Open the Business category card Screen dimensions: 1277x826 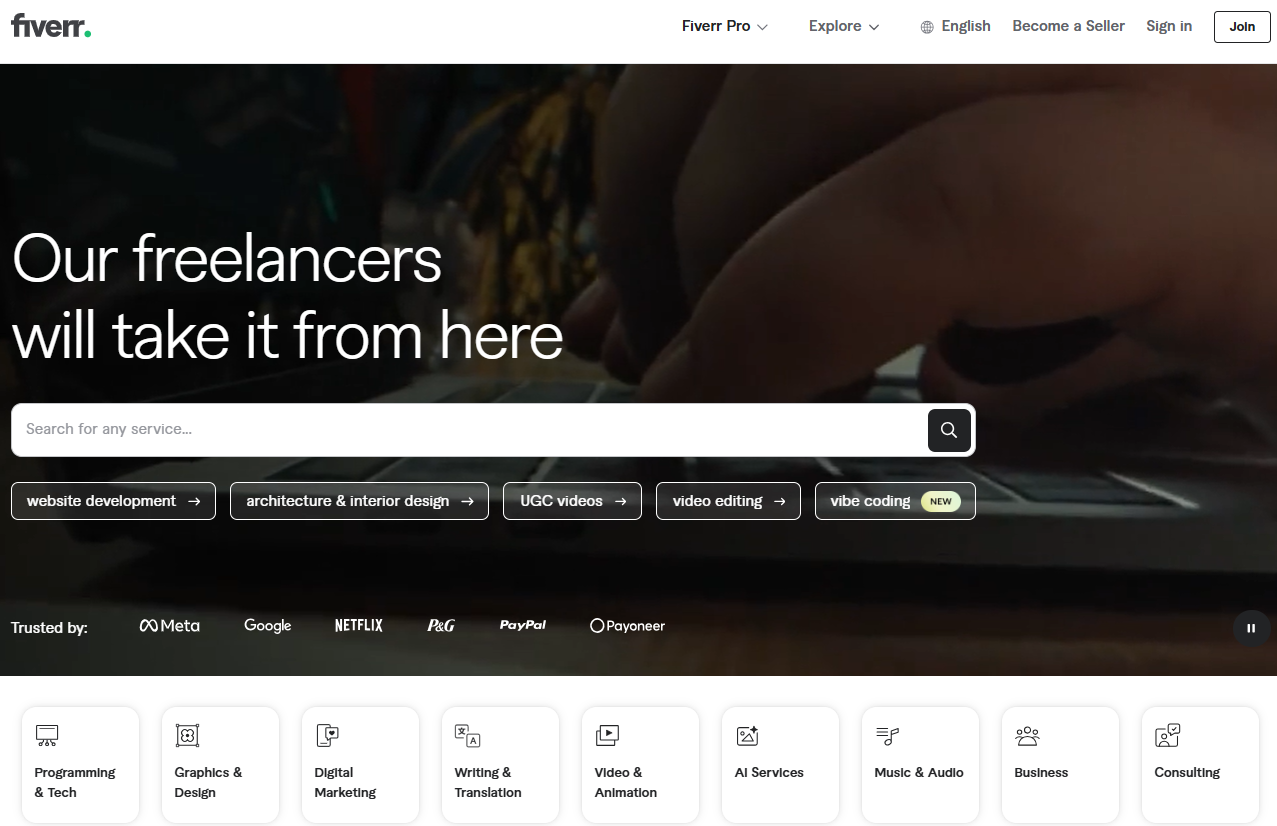click(1060, 765)
